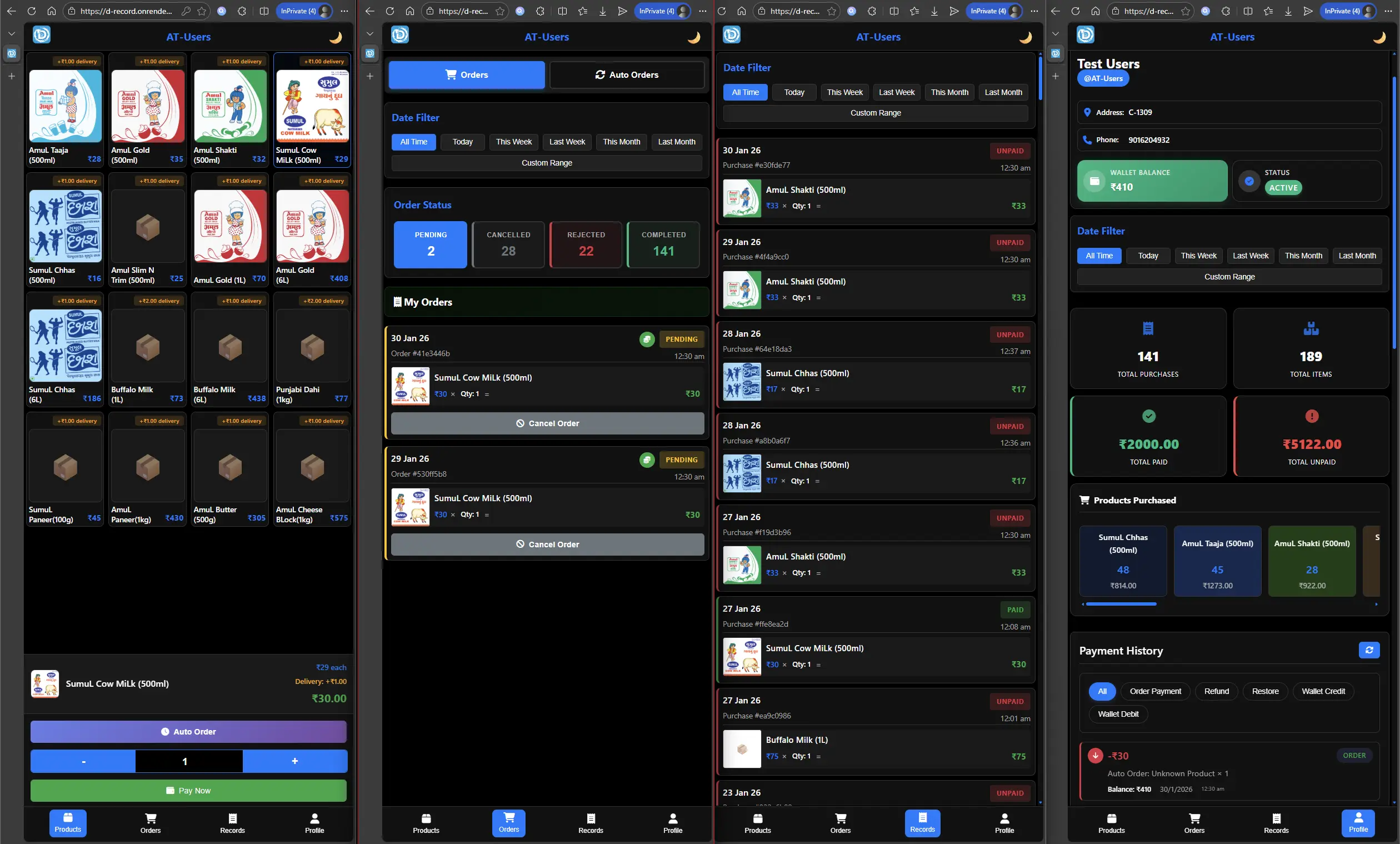Select Amul Taaja (500ml) product card
The height and width of the screenshot is (844, 1400).
point(66,109)
